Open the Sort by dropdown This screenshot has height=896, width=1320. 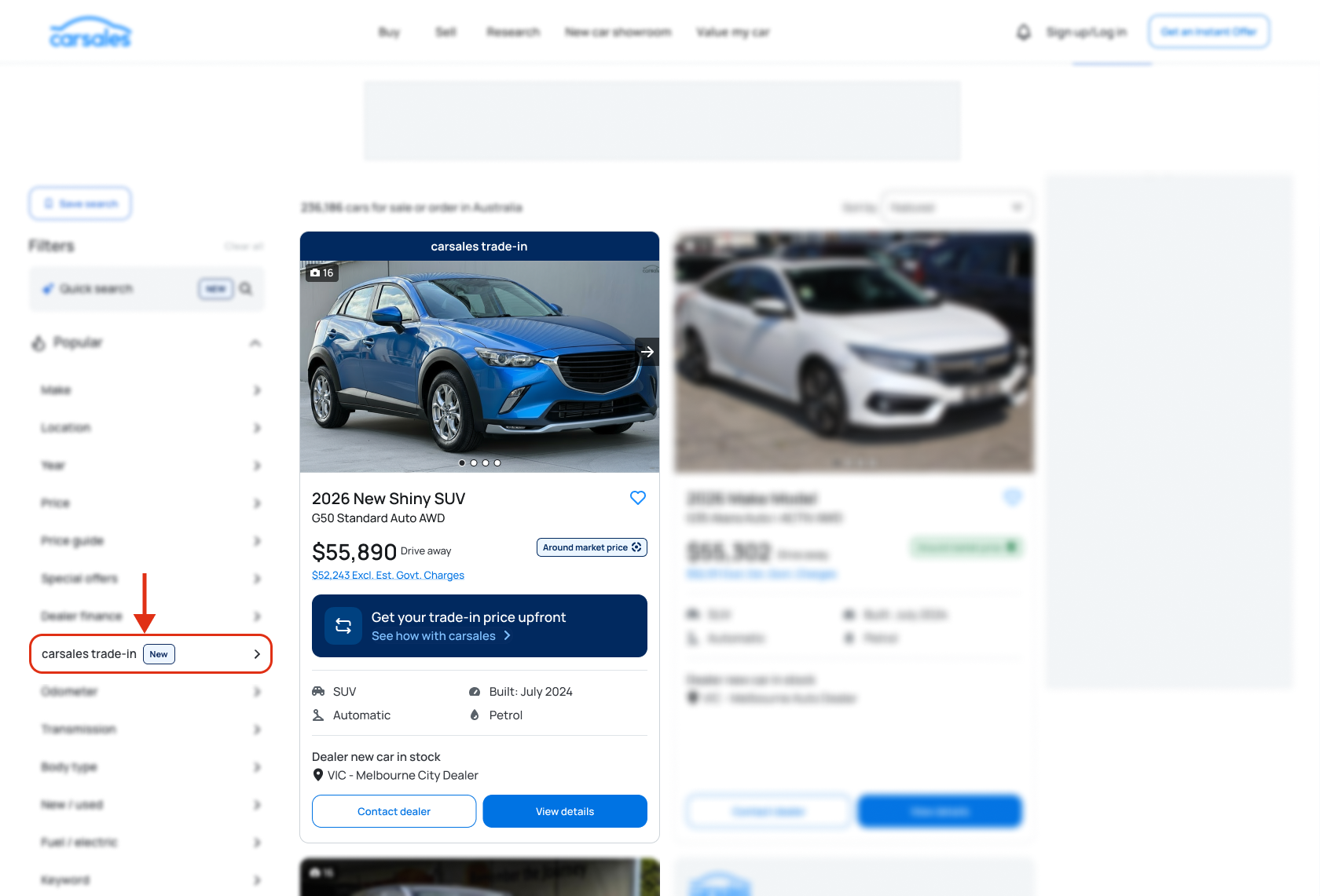pyautogui.click(x=956, y=207)
